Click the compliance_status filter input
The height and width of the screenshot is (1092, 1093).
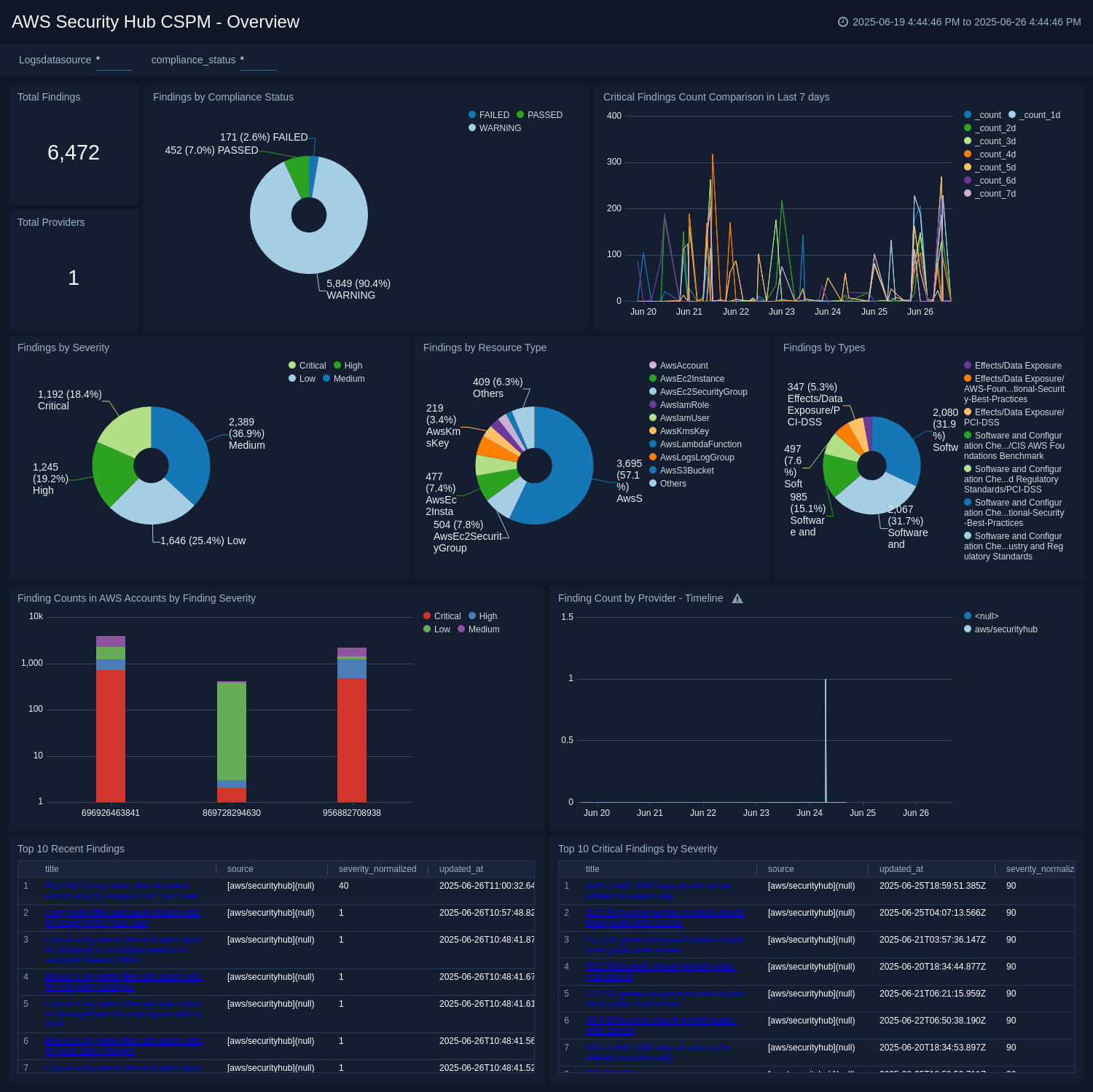coord(259,60)
